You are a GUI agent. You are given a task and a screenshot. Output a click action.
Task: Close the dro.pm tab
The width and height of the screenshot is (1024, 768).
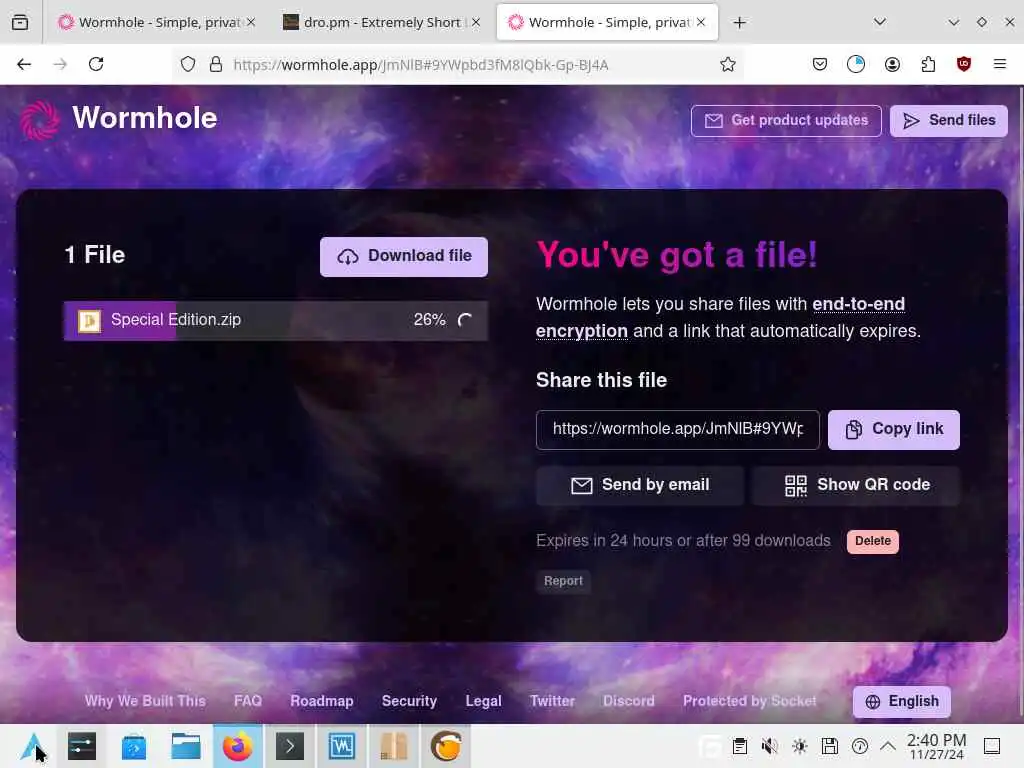(x=476, y=22)
